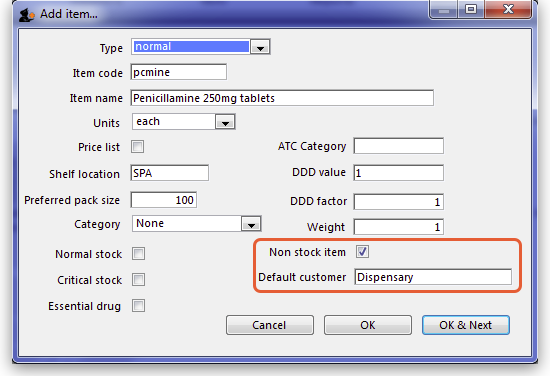Check the Essential drug checkbox
The height and width of the screenshot is (376, 550).
[x=138, y=306]
